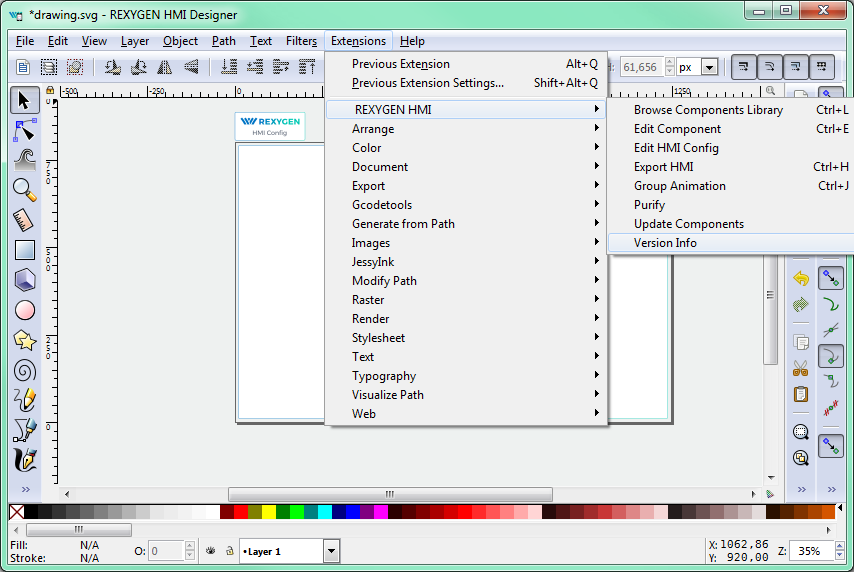Select the Rectangle tool
Viewport: 854px width, 572px height.
[x=25, y=250]
